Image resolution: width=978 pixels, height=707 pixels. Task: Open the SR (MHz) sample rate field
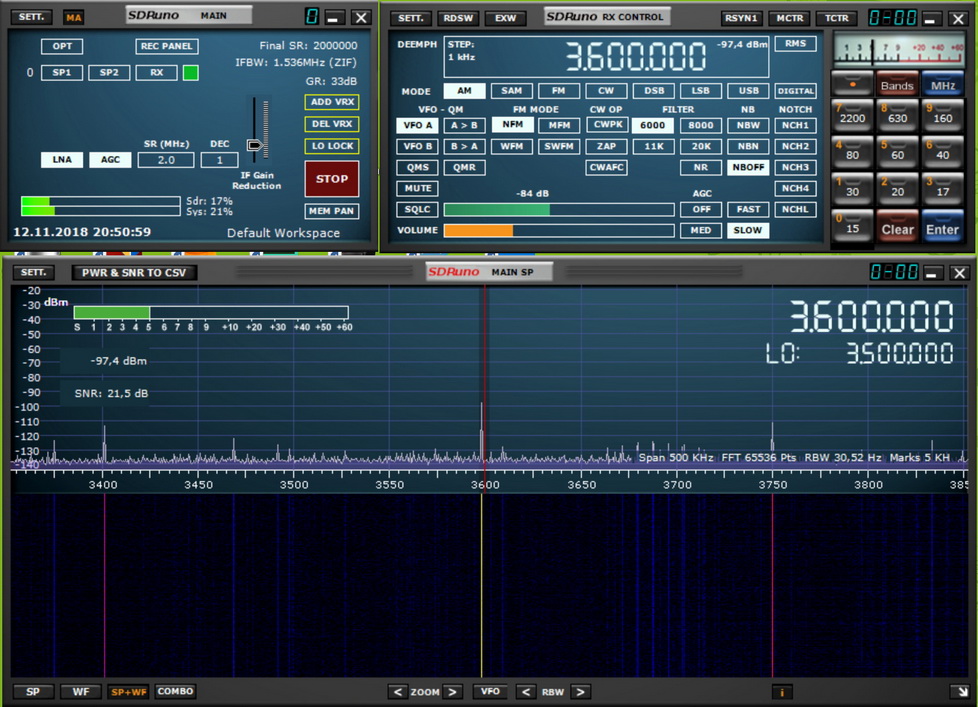coord(166,160)
